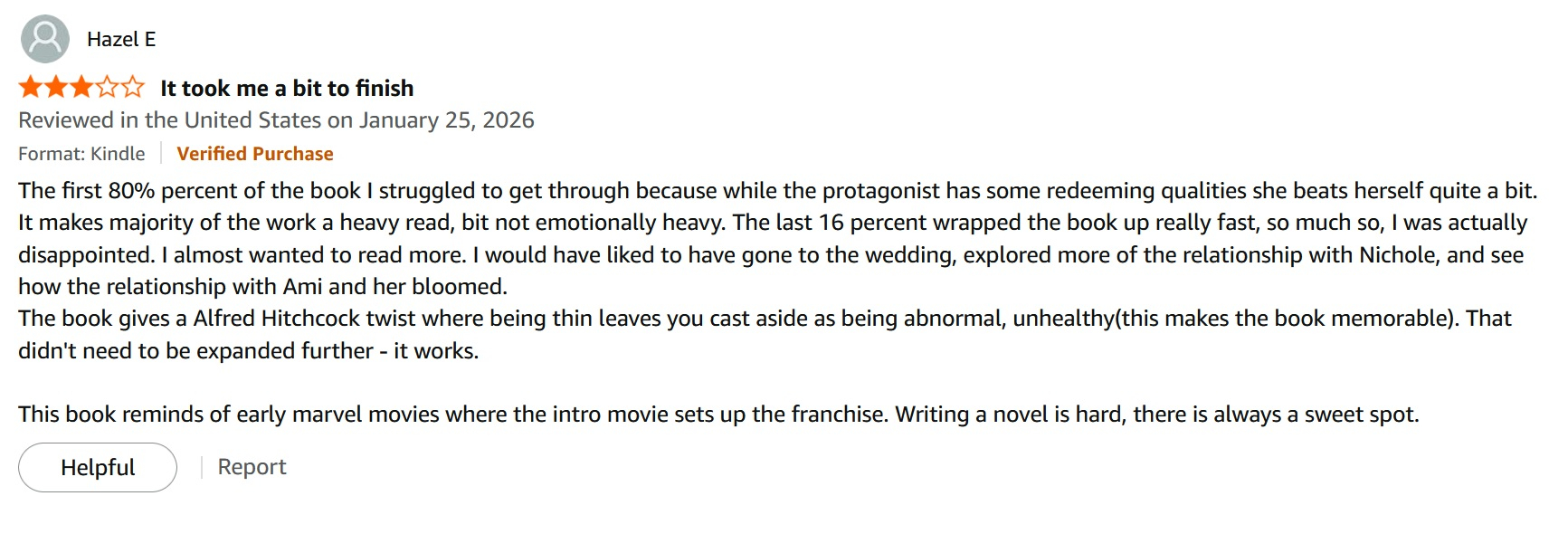This screenshot has width=1568, height=534.
Task: Open reviewer profile name Hazel E
Action: [x=121, y=39]
